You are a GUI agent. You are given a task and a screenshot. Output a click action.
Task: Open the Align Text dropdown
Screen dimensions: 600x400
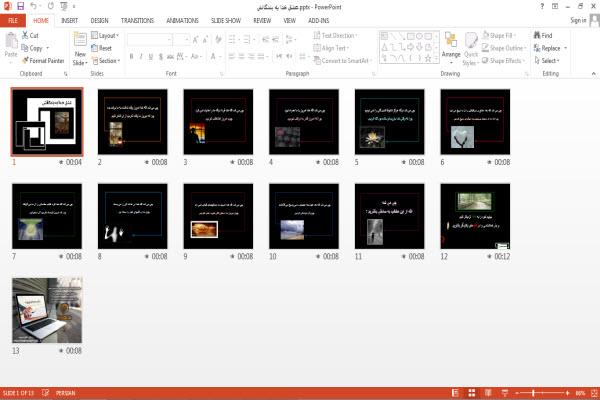331,48
